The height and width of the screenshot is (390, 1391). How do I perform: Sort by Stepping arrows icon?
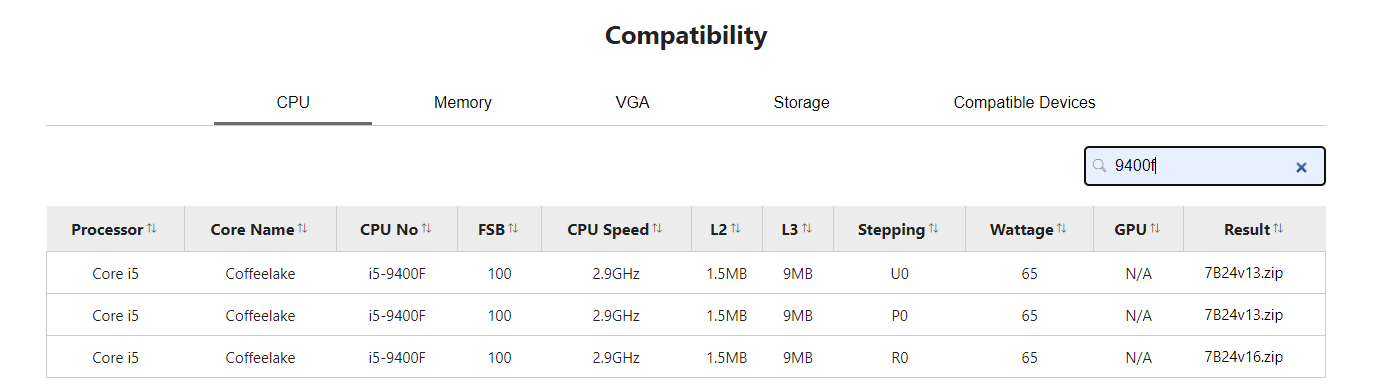(934, 229)
